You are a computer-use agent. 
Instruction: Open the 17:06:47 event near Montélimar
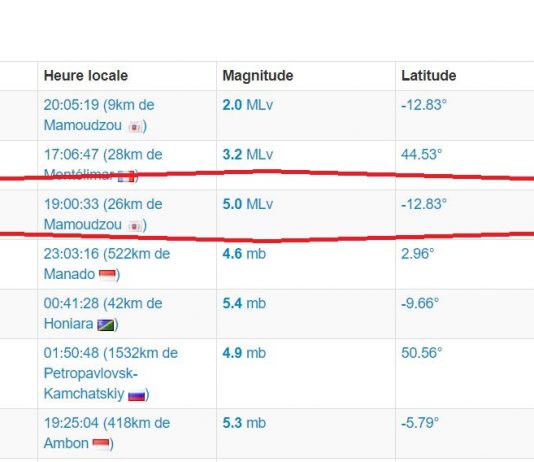(x=103, y=165)
